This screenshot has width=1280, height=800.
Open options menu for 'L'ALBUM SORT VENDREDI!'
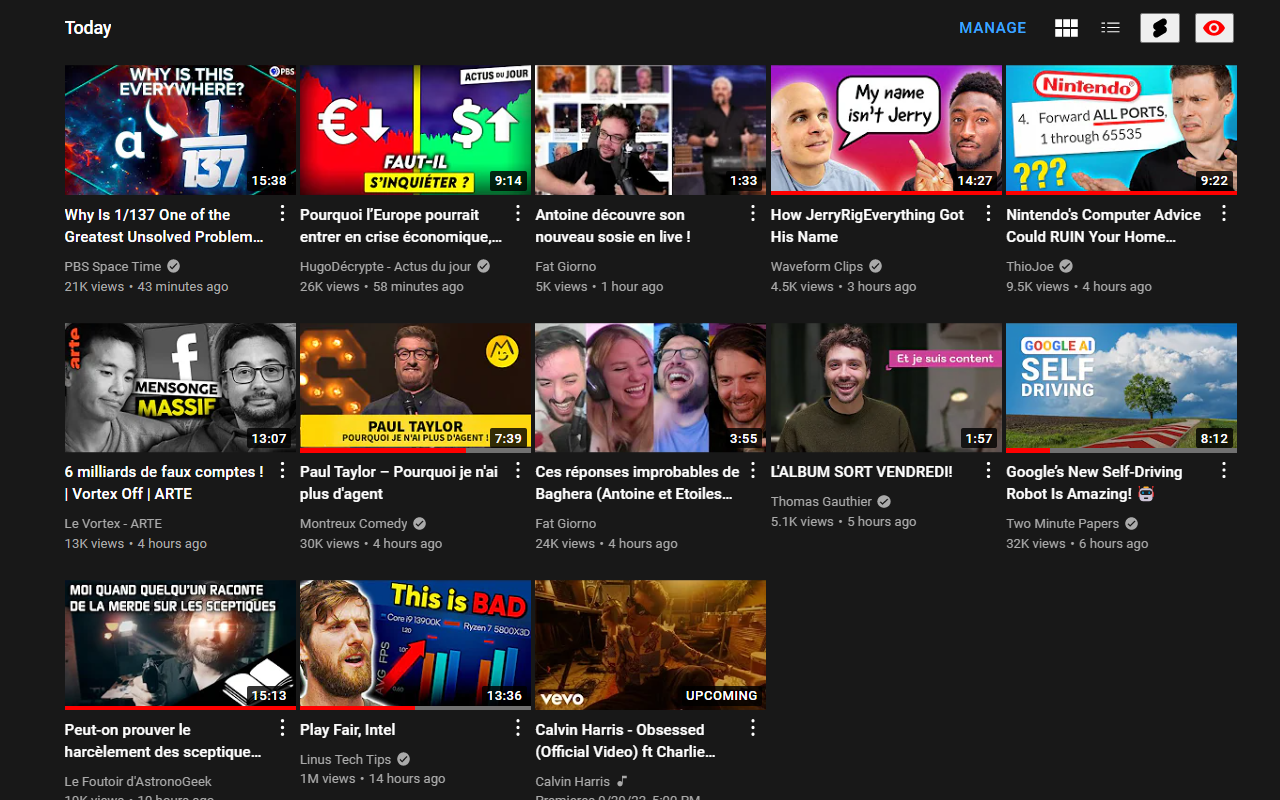click(988, 470)
